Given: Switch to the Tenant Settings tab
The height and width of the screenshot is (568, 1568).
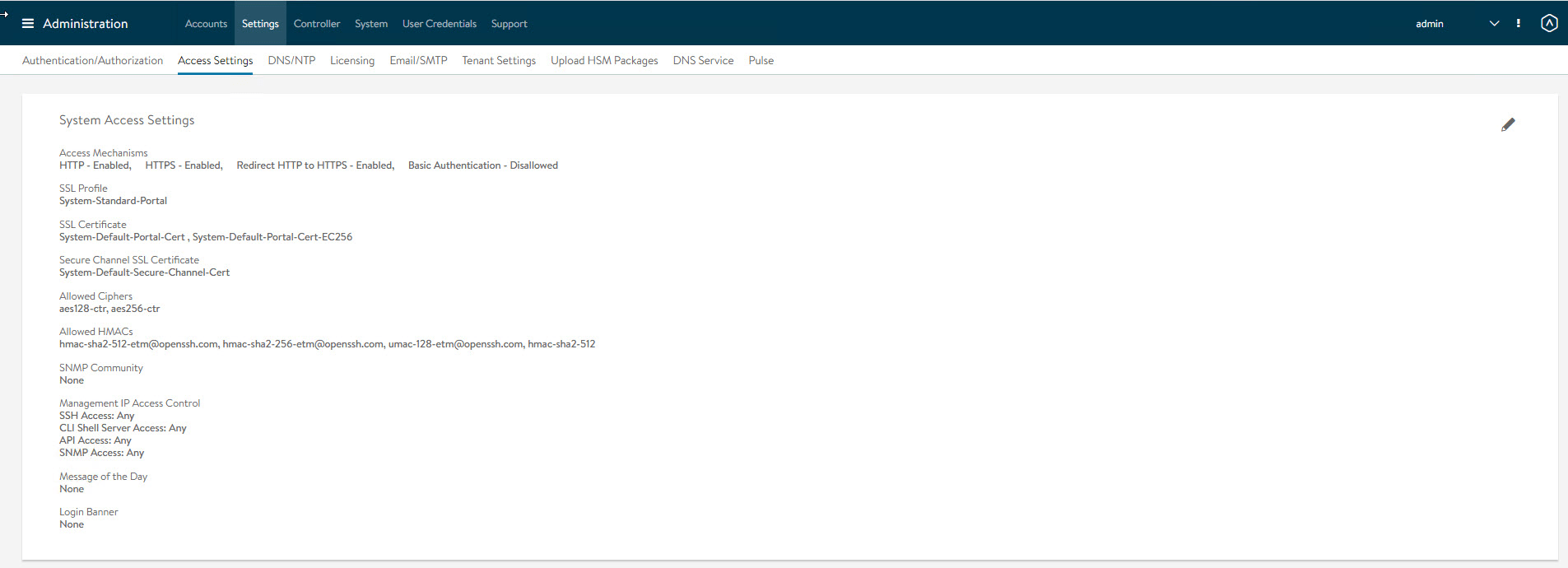Looking at the screenshot, I should point(499,60).
